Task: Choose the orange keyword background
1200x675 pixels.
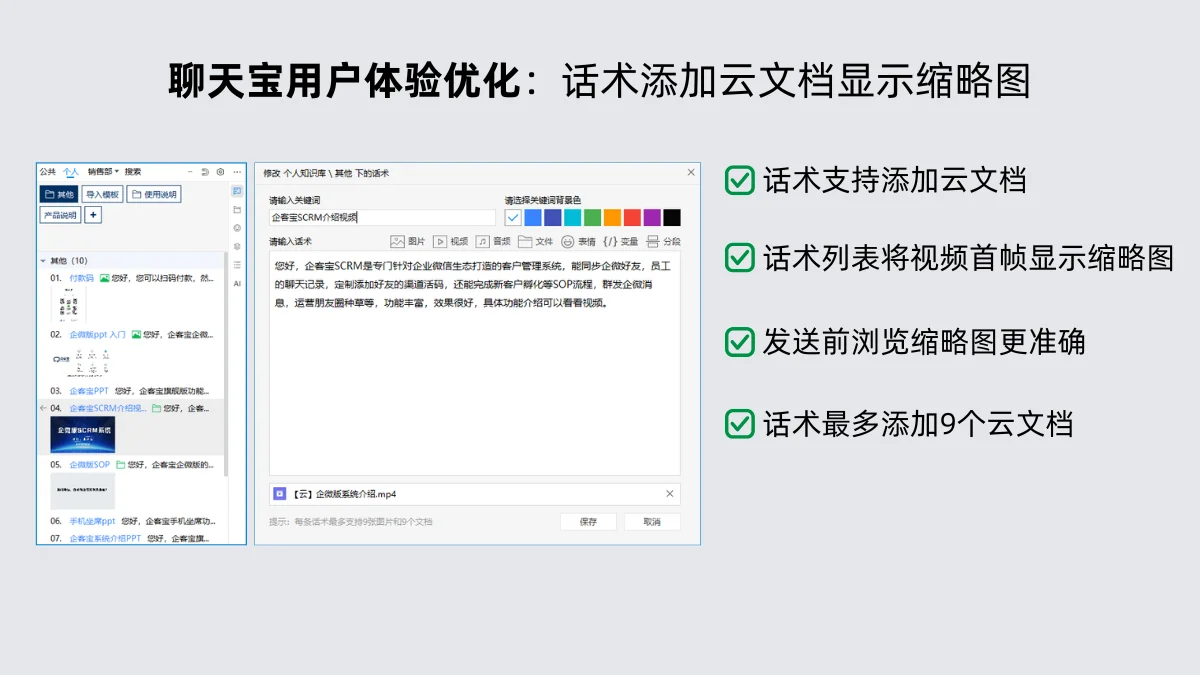Action: coord(612,217)
